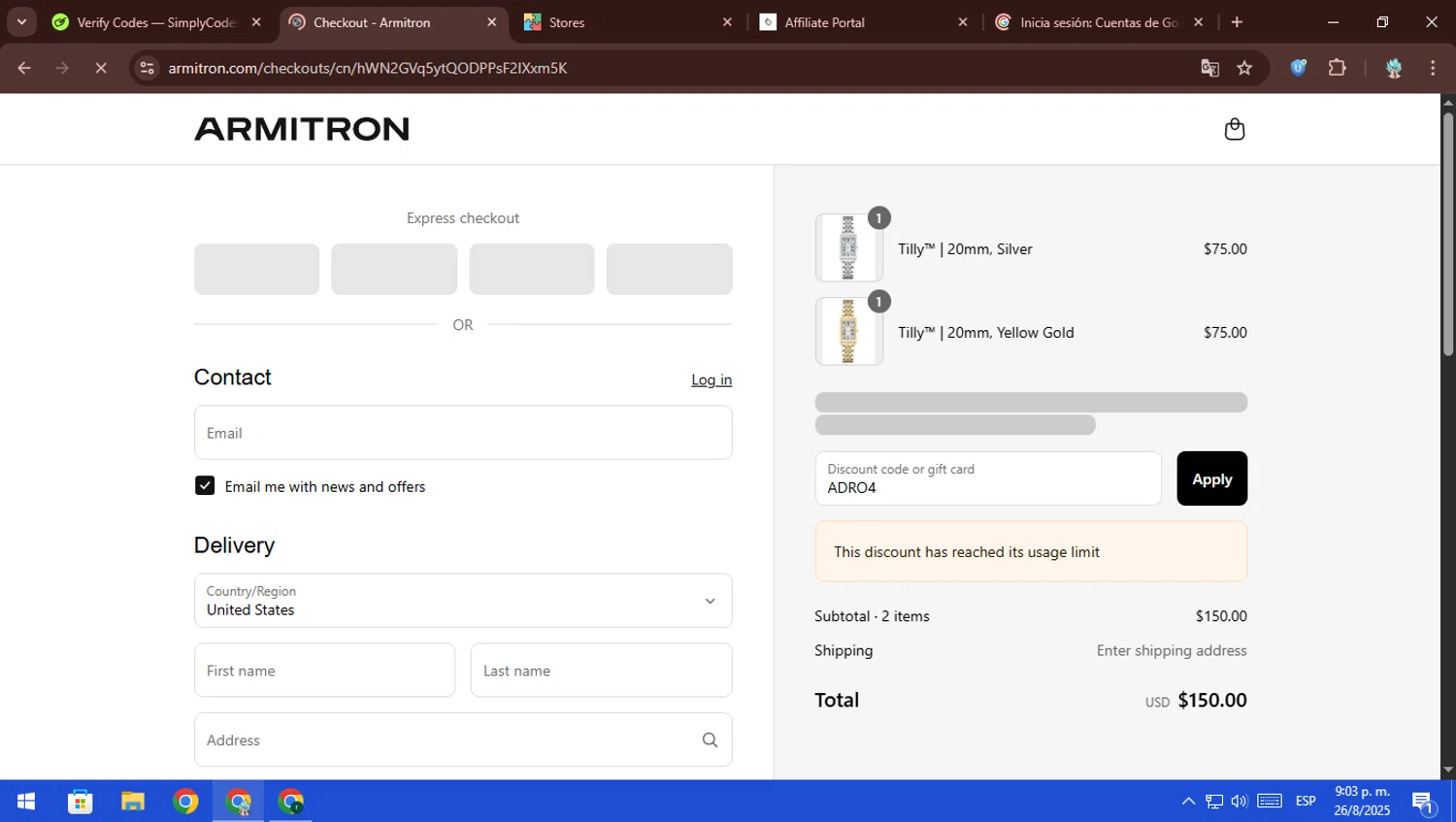Click the Log in link

pos(711,379)
